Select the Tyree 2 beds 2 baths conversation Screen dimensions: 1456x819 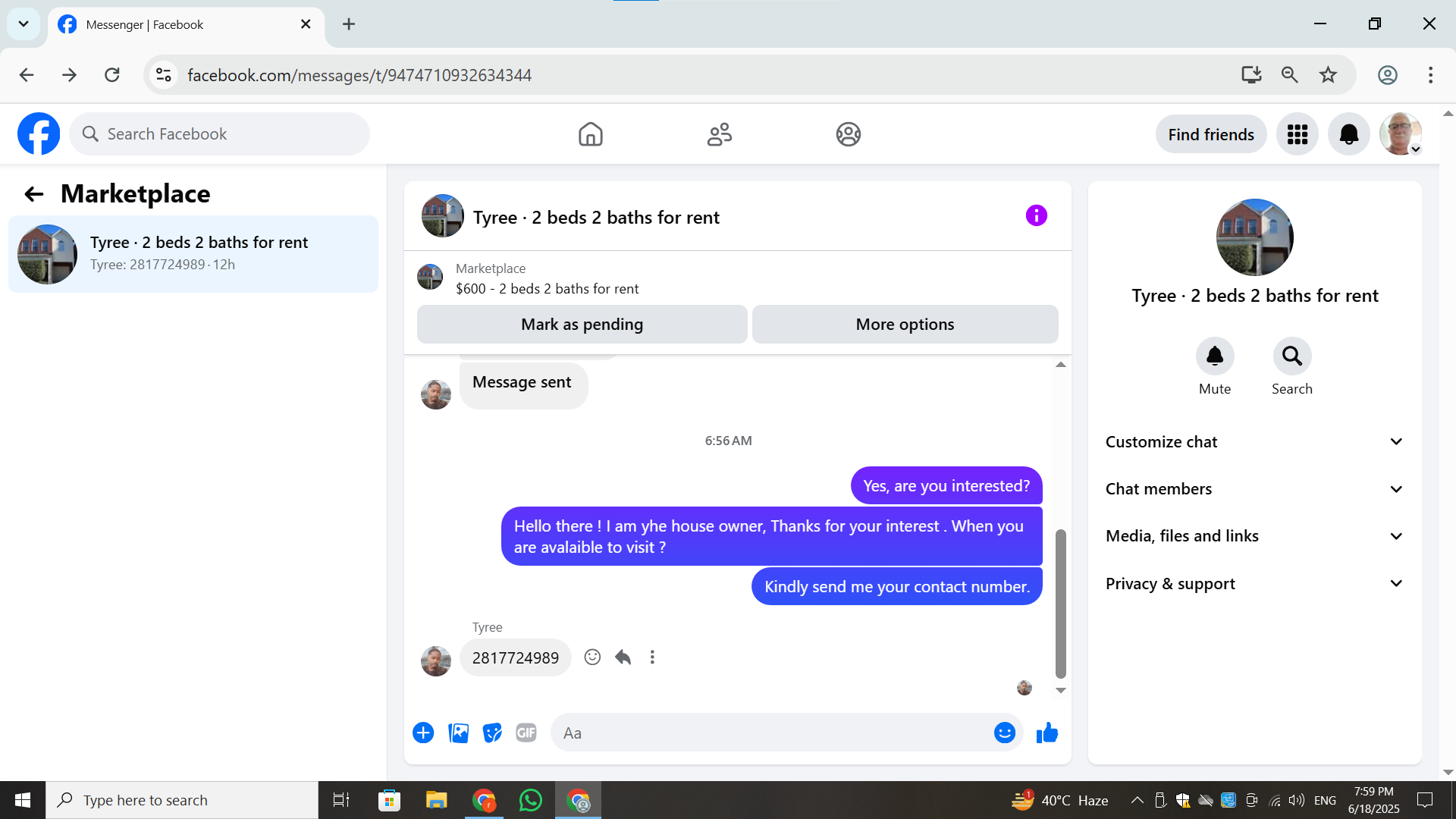[x=193, y=254]
